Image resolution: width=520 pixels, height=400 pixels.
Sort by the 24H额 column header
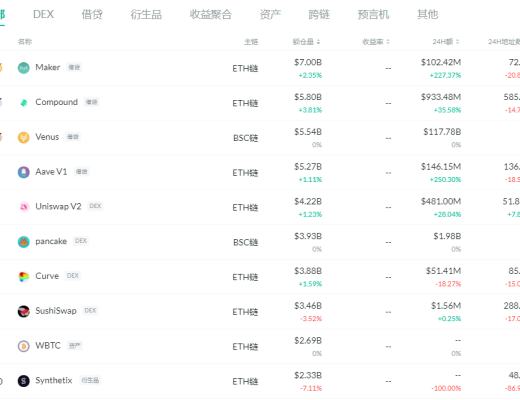(x=446, y=42)
